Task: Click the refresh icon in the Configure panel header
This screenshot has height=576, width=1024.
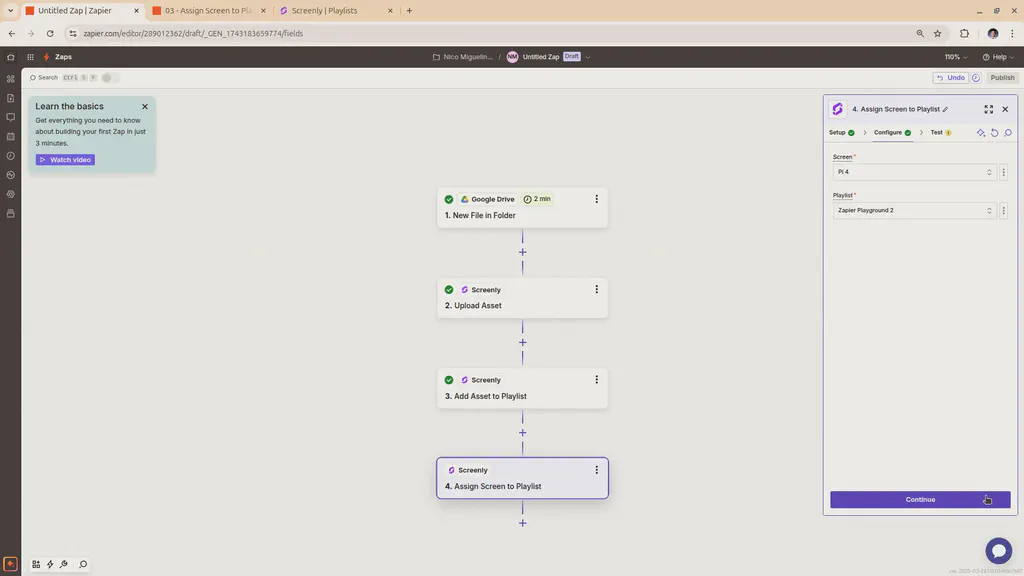Action: coord(994,132)
